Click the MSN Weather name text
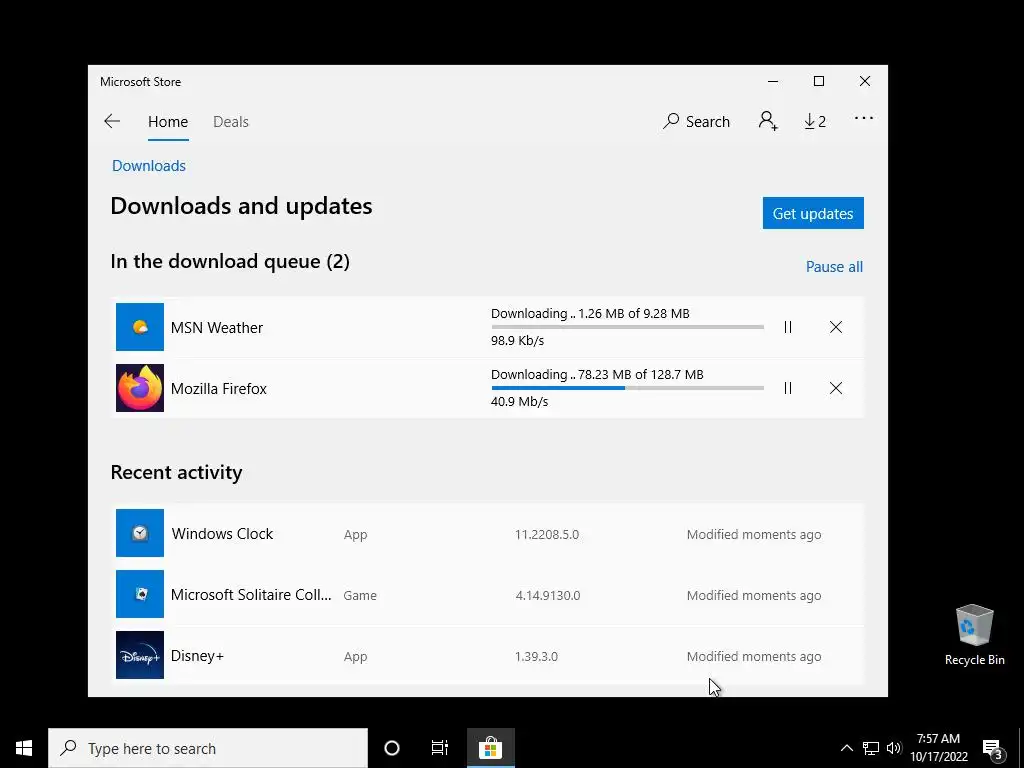1024x768 pixels. click(217, 328)
